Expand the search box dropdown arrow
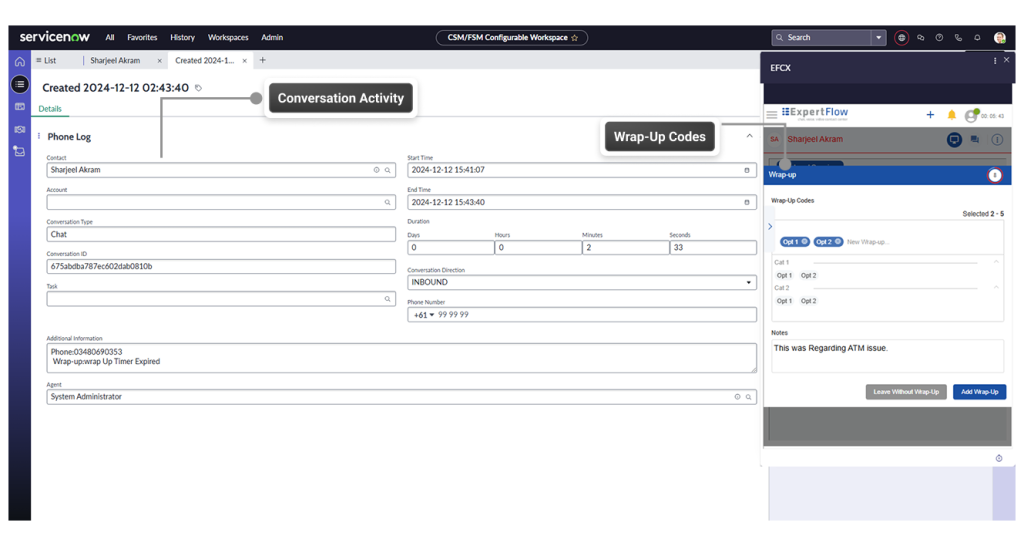This screenshot has height=546, width=1024. [879, 38]
